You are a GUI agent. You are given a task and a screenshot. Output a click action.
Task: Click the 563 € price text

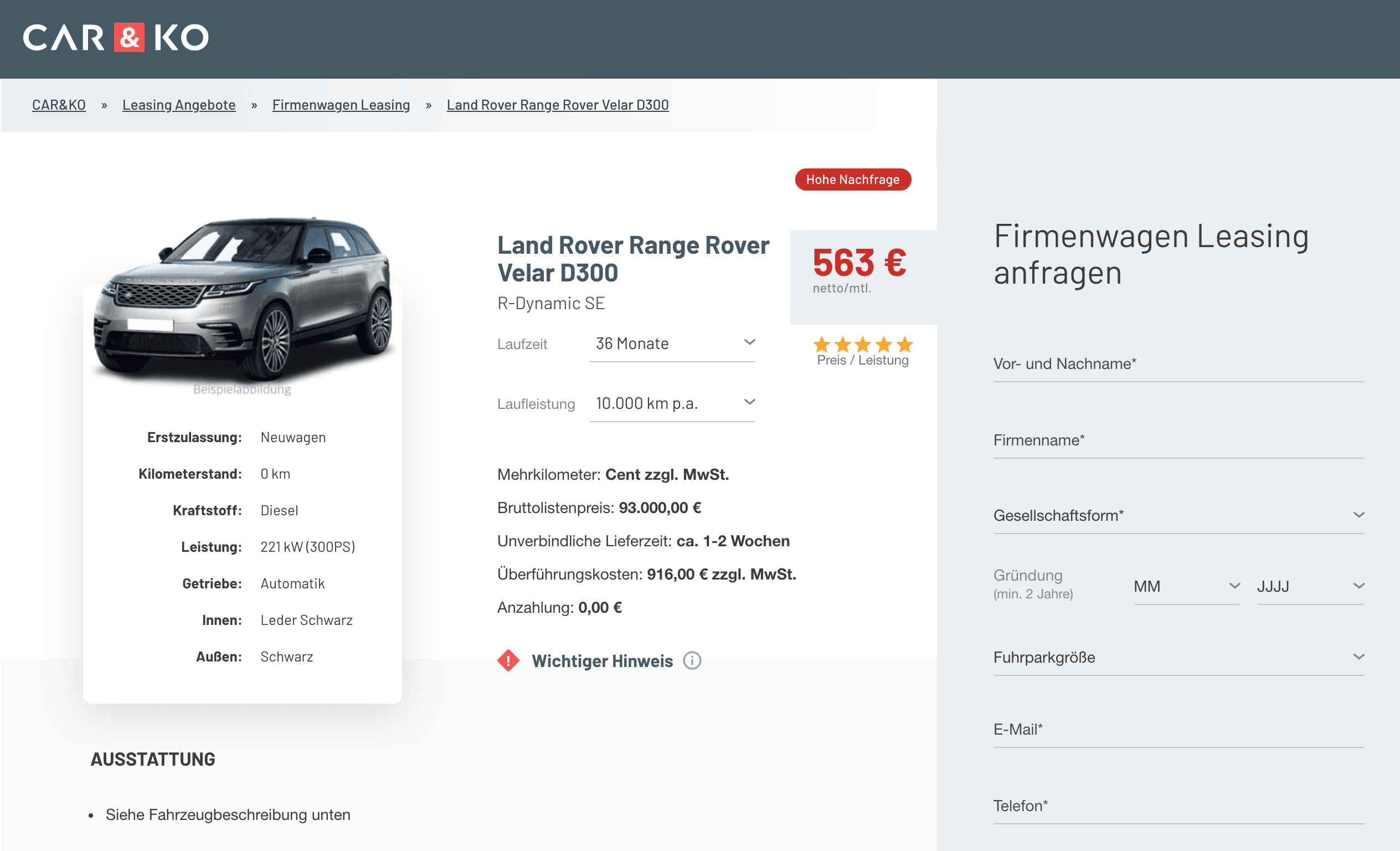pyautogui.click(x=859, y=262)
